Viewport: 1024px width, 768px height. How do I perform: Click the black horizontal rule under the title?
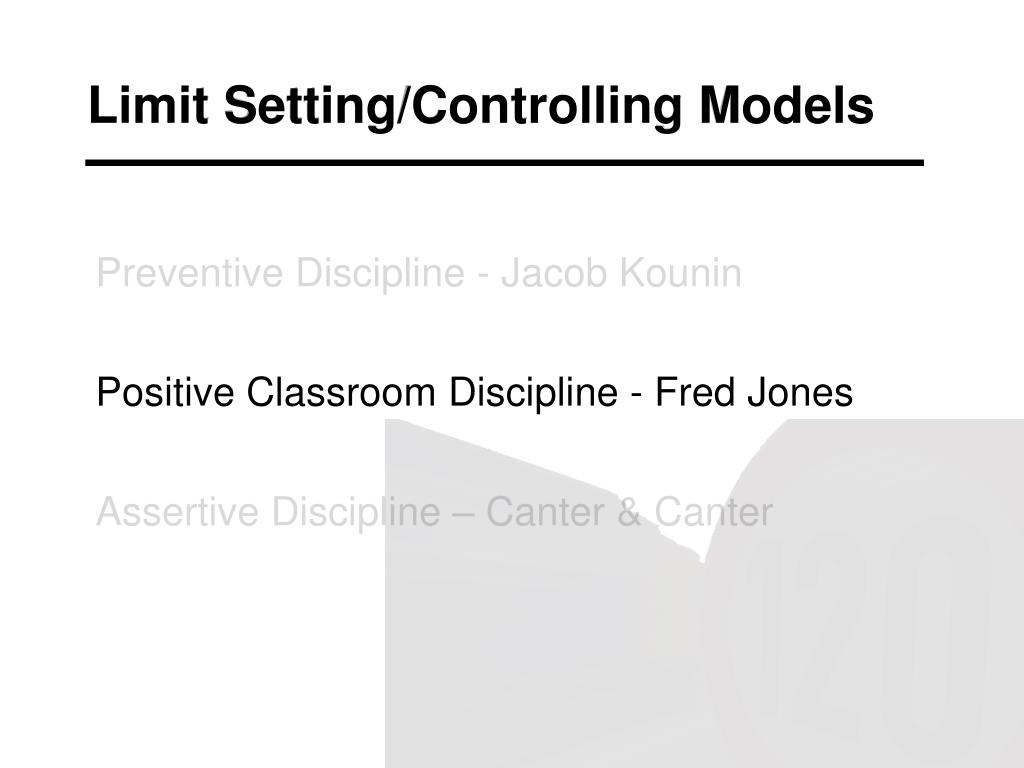point(504,163)
